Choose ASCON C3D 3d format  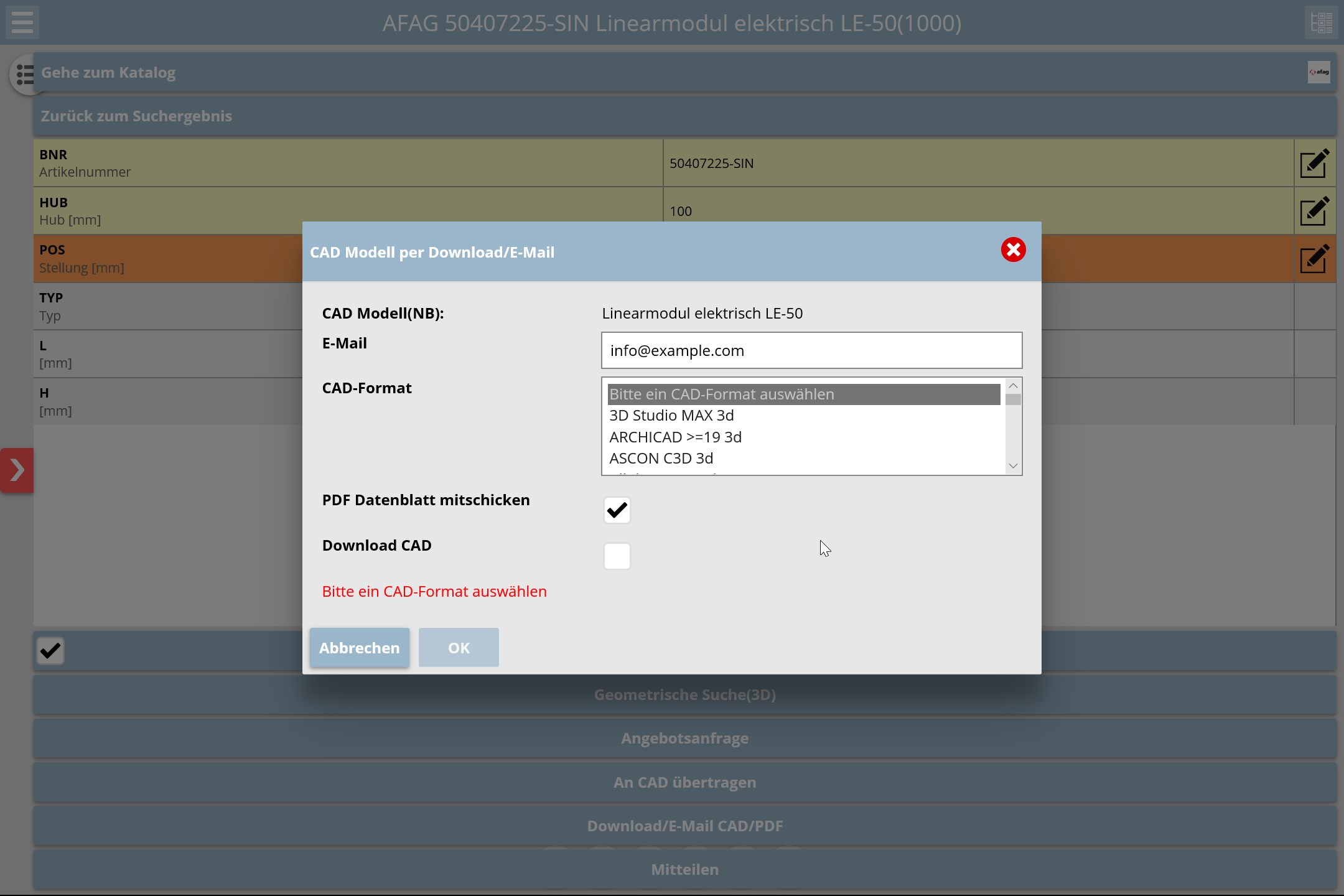pos(661,459)
